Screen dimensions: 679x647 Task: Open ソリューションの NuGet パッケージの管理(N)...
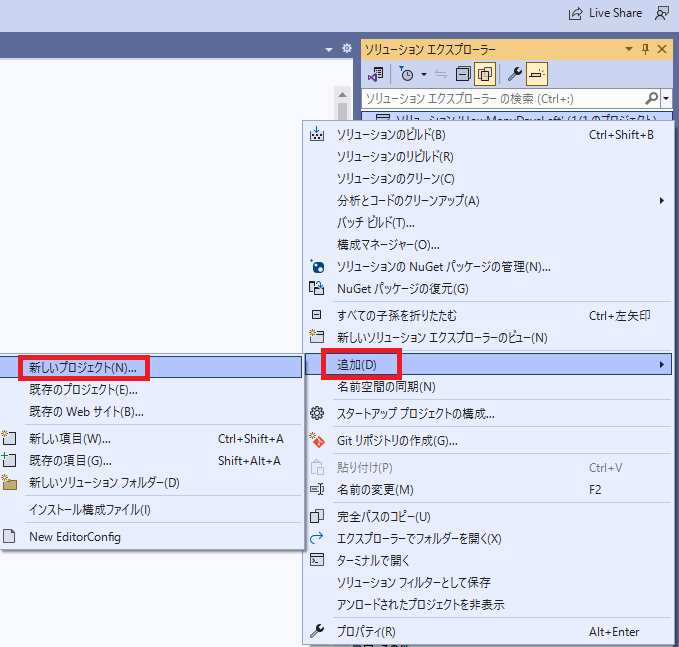pos(489,267)
